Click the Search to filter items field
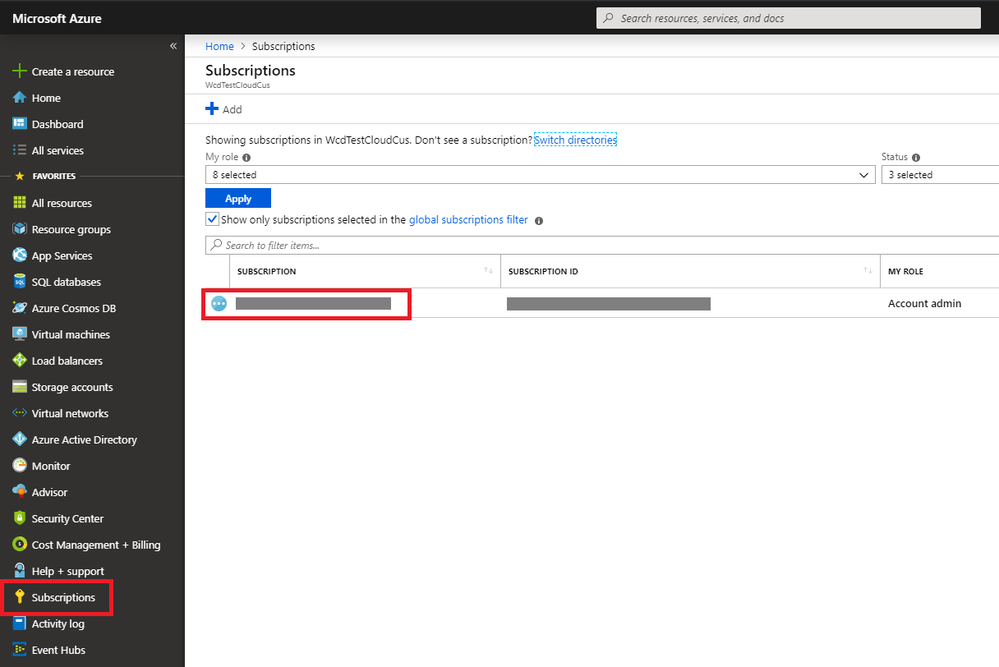The width and height of the screenshot is (999, 667). 602,245
